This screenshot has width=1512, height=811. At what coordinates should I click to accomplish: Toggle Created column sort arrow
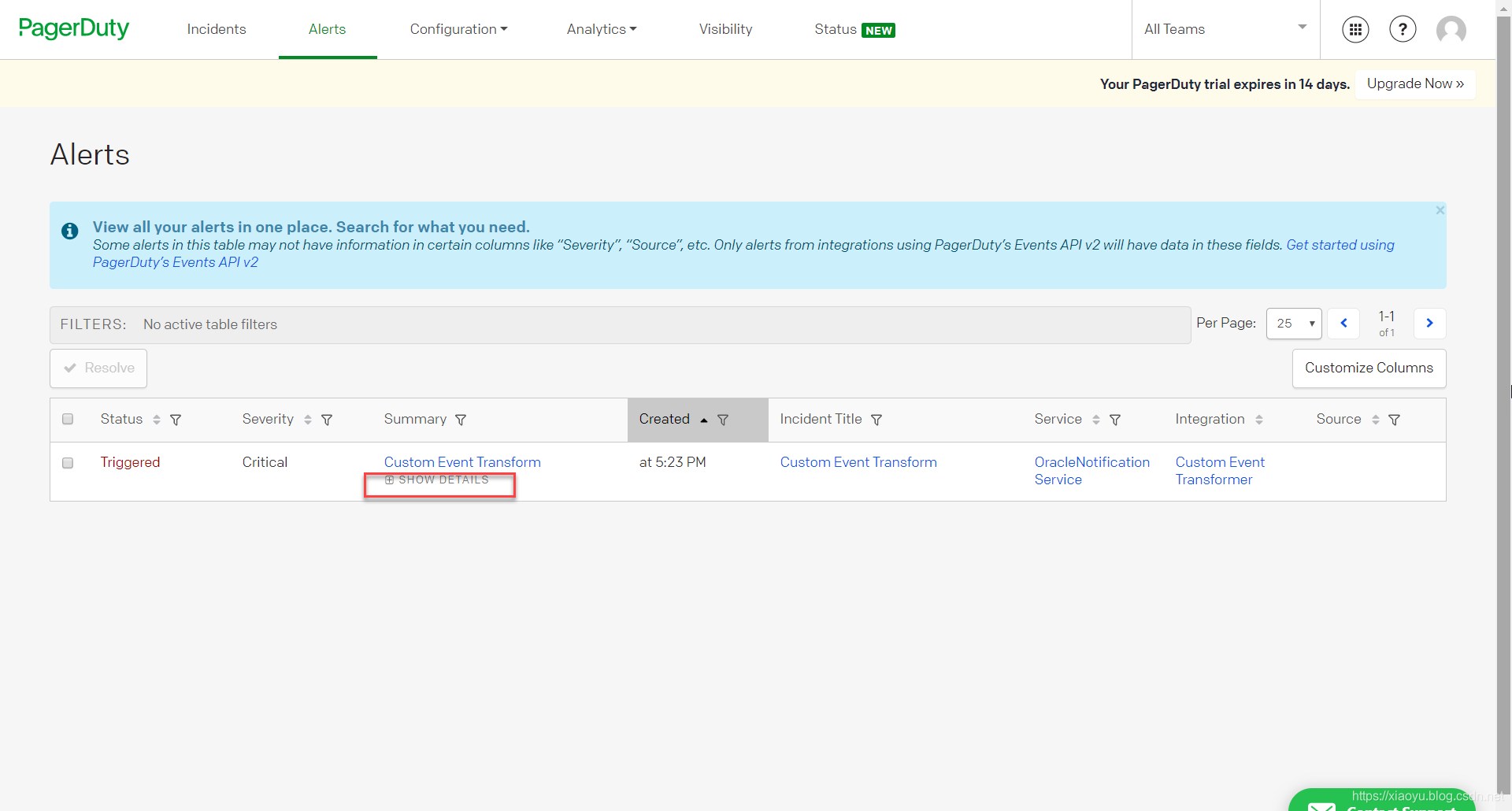[704, 420]
